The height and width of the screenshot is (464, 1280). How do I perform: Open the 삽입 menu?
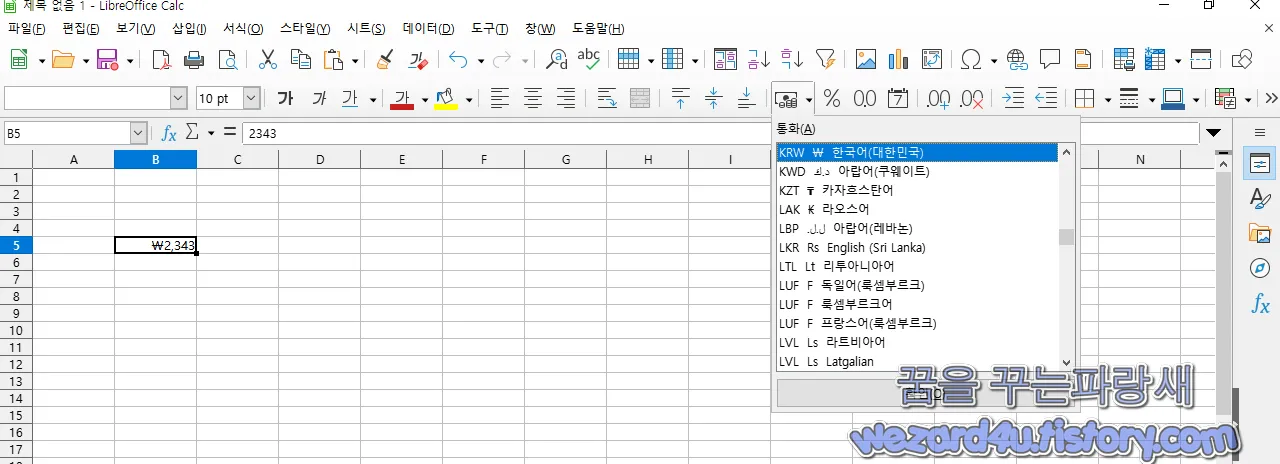pyautogui.click(x=189, y=29)
